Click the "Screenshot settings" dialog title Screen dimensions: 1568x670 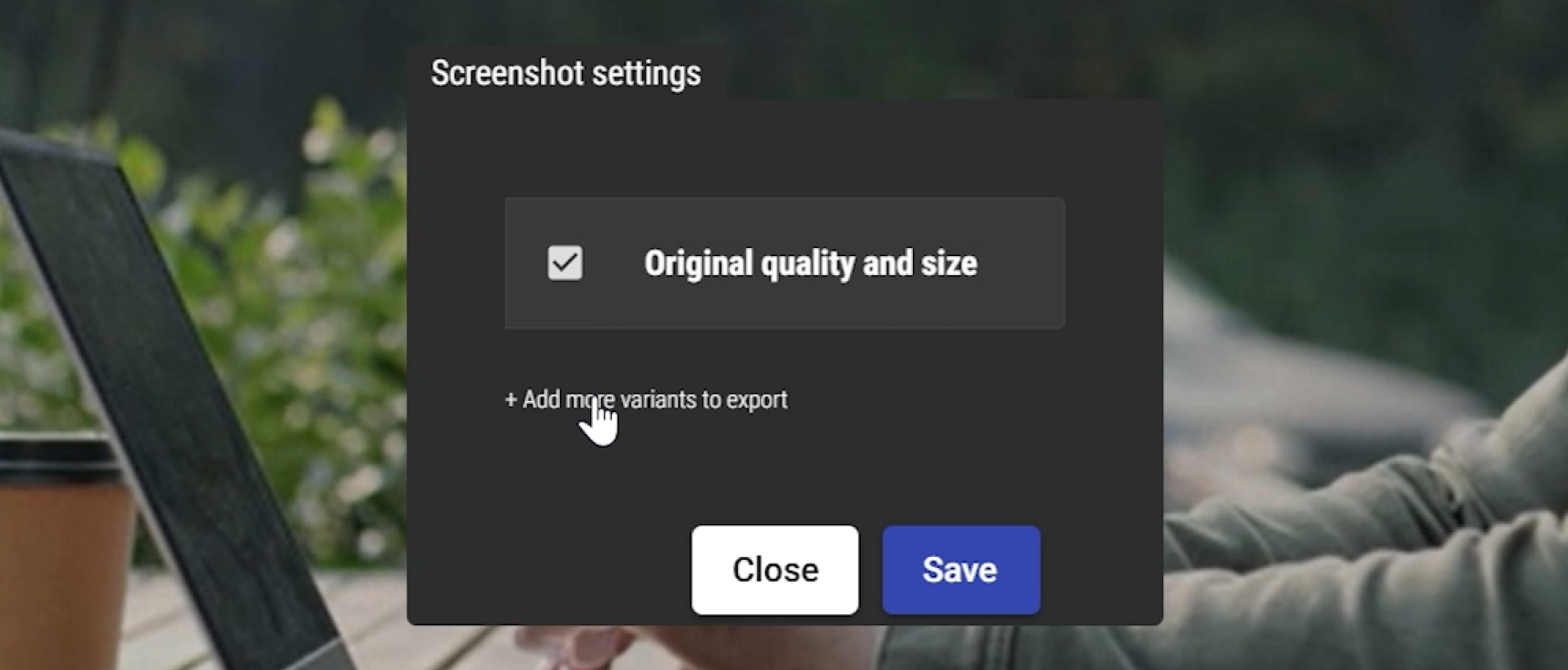coord(566,73)
